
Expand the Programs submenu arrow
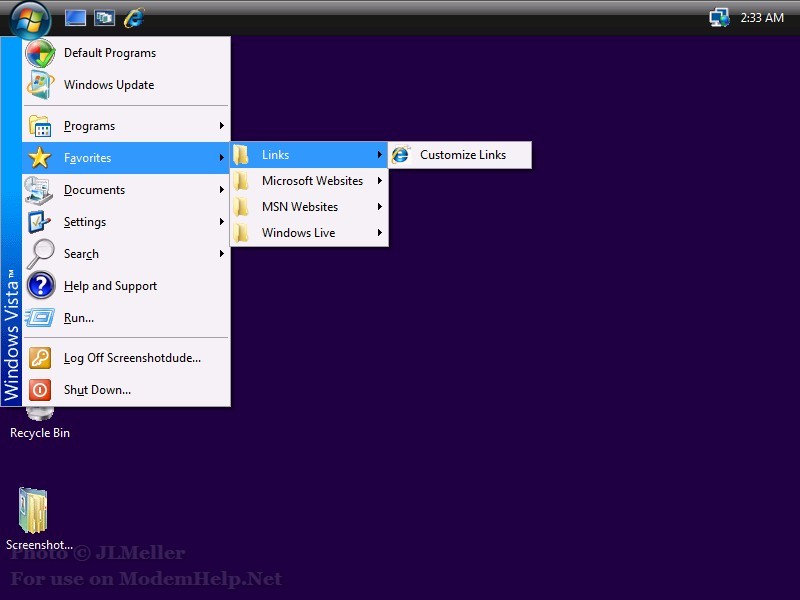pyautogui.click(x=221, y=126)
